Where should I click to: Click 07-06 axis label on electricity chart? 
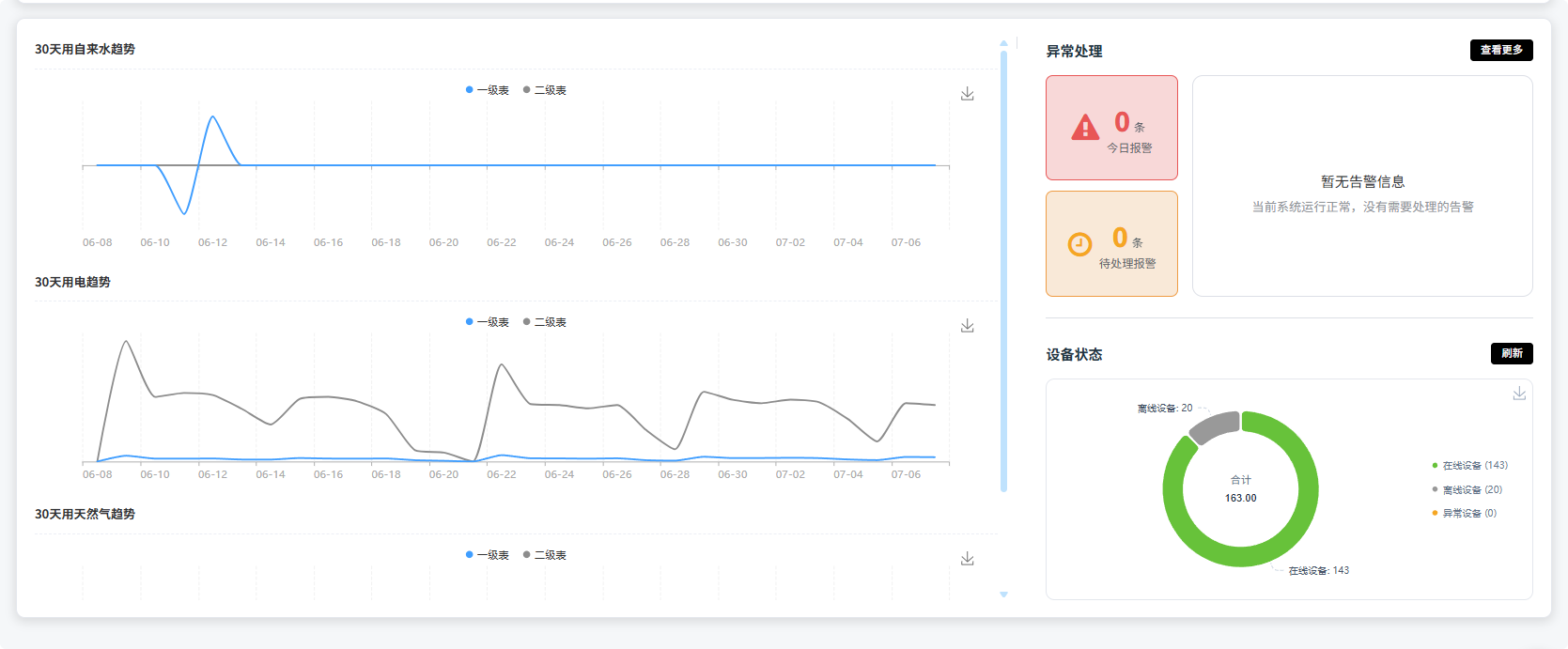pyautogui.click(x=906, y=474)
